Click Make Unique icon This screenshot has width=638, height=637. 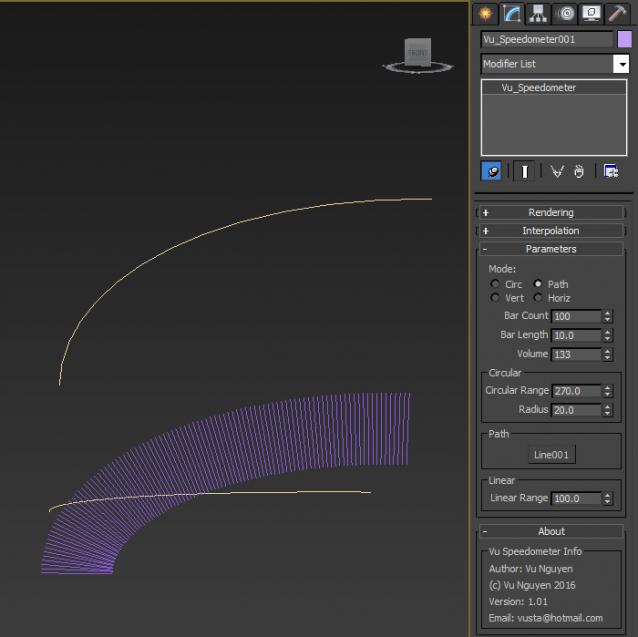(x=557, y=171)
